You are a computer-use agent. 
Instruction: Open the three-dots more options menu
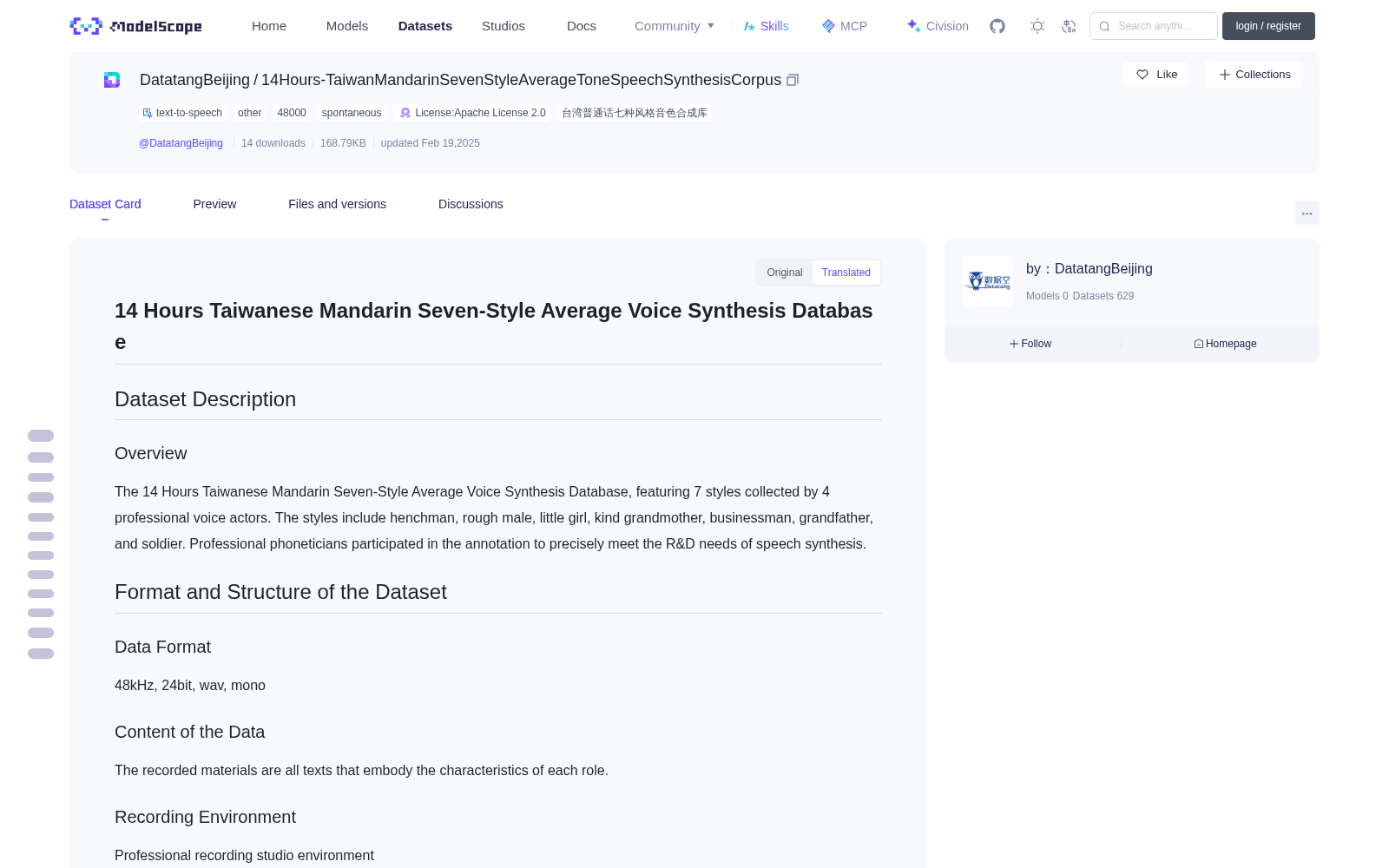pos(1307,213)
